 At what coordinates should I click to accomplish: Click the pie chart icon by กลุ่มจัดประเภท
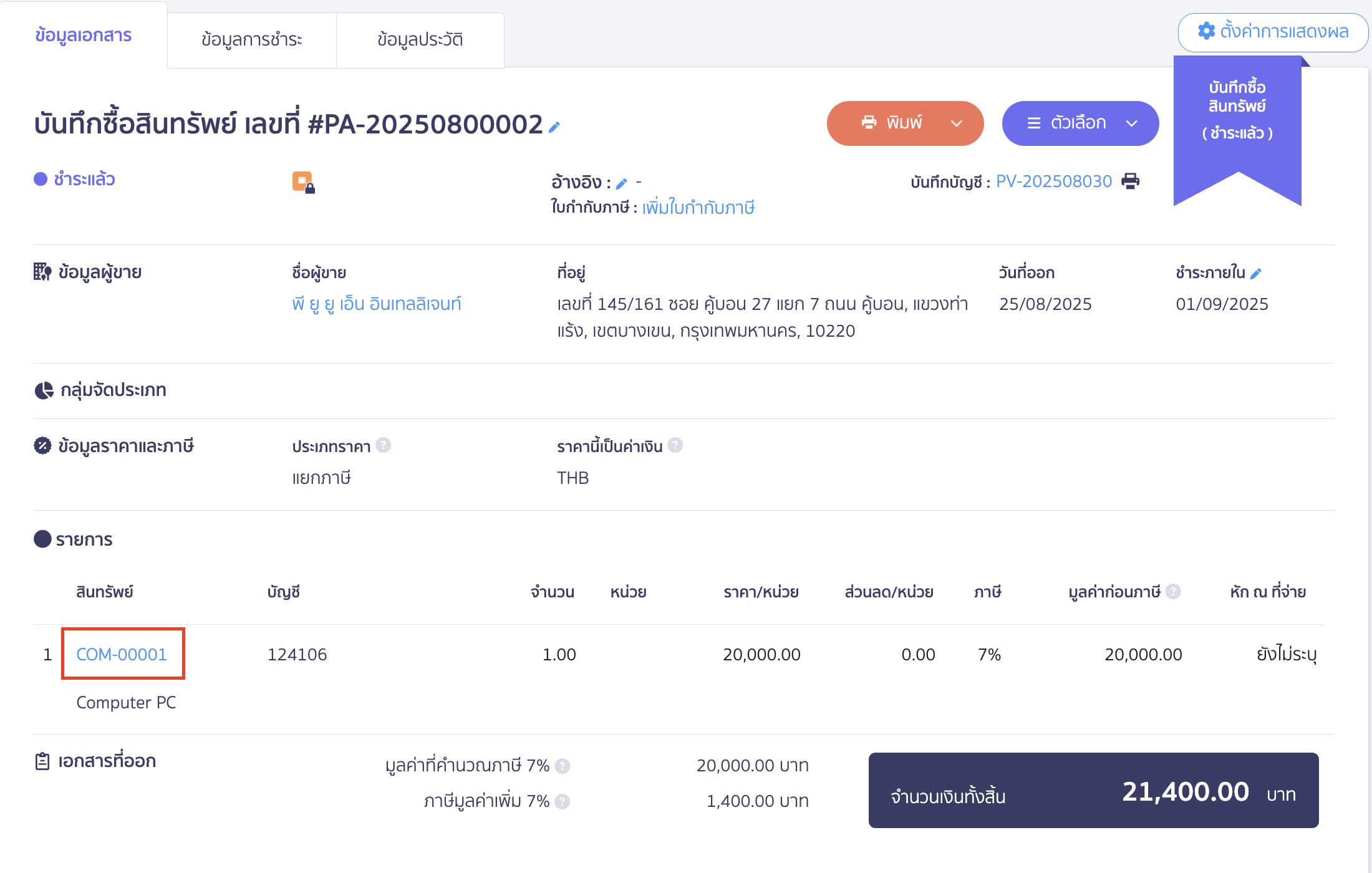[44, 390]
